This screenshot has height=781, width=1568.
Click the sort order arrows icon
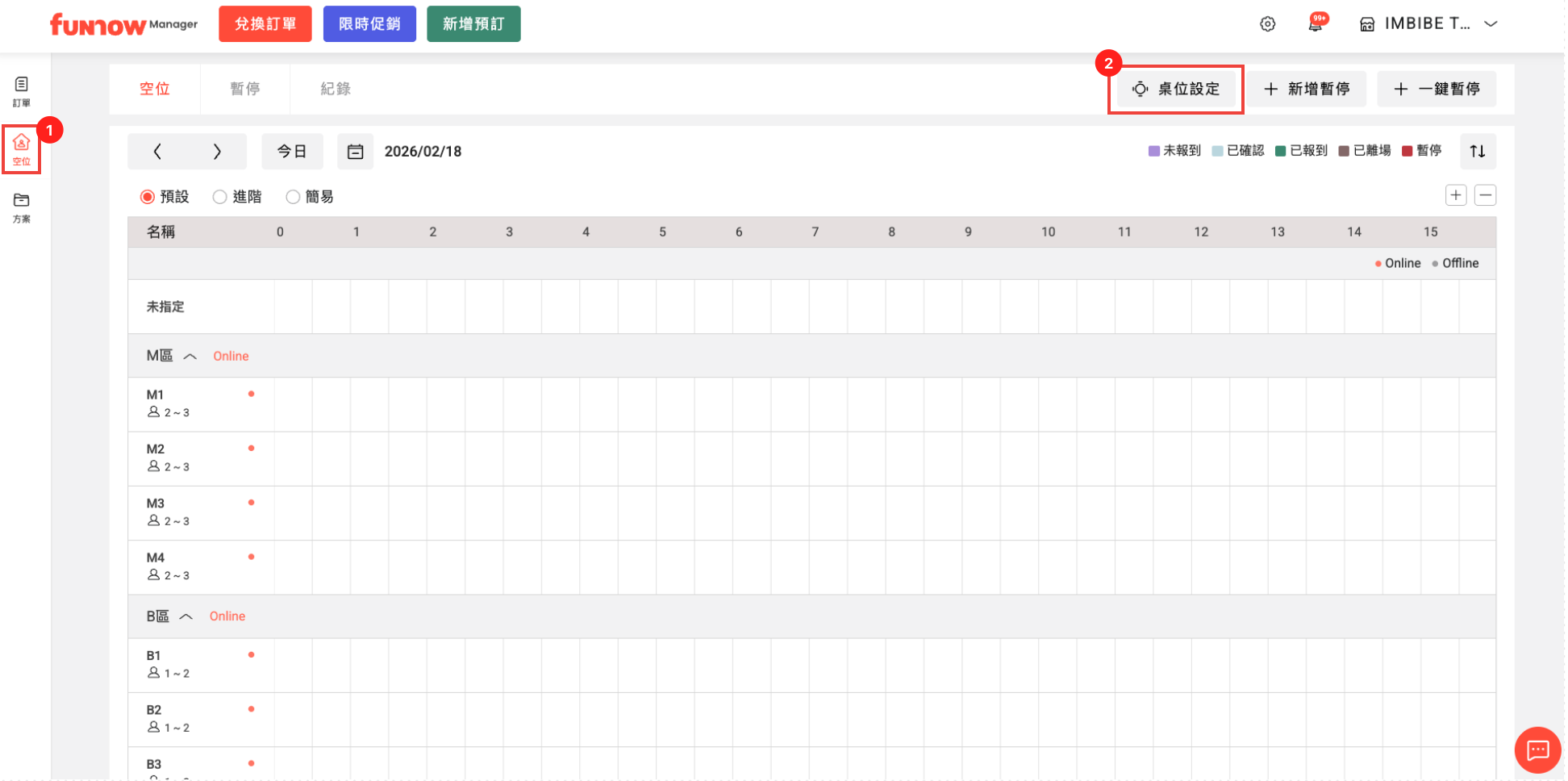[1478, 152]
